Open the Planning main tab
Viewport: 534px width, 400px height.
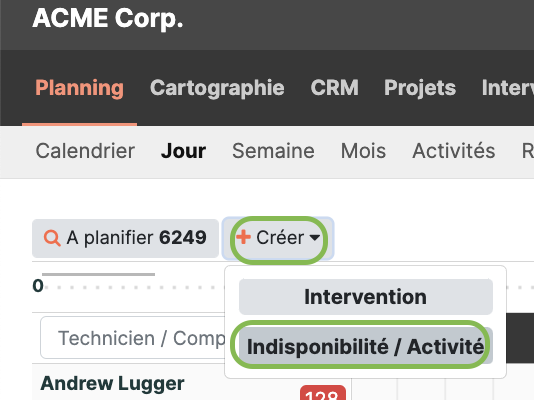click(79, 88)
